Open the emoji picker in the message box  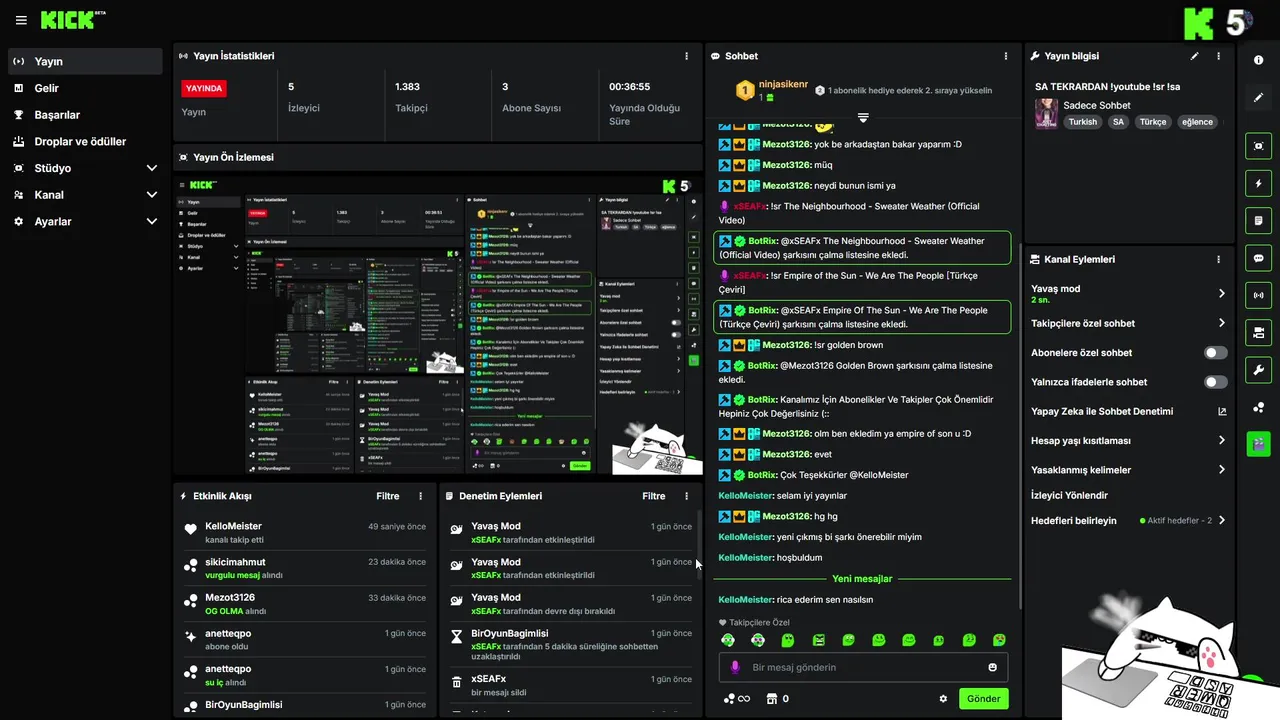[x=993, y=667]
